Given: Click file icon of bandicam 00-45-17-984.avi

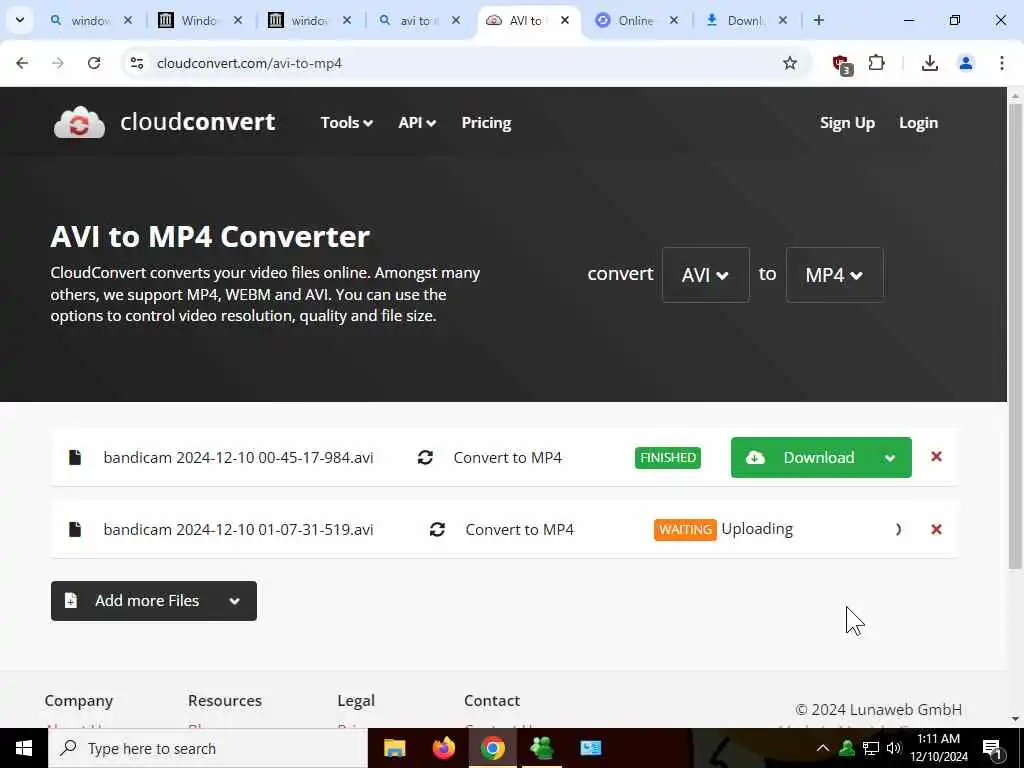Looking at the screenshot, I should click(x=75, y=457).
